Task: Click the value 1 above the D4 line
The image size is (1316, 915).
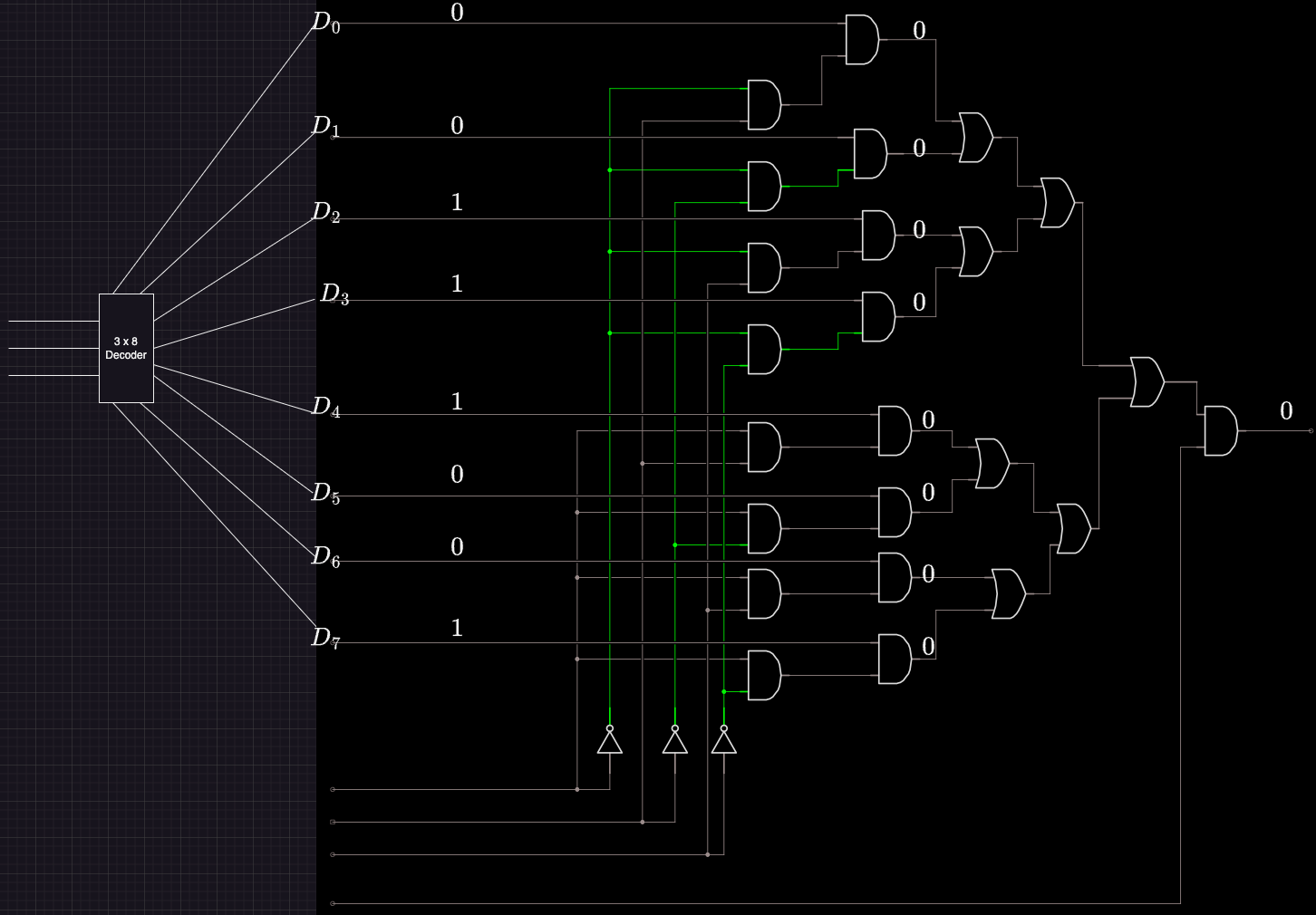Action: tap(457, 401)
